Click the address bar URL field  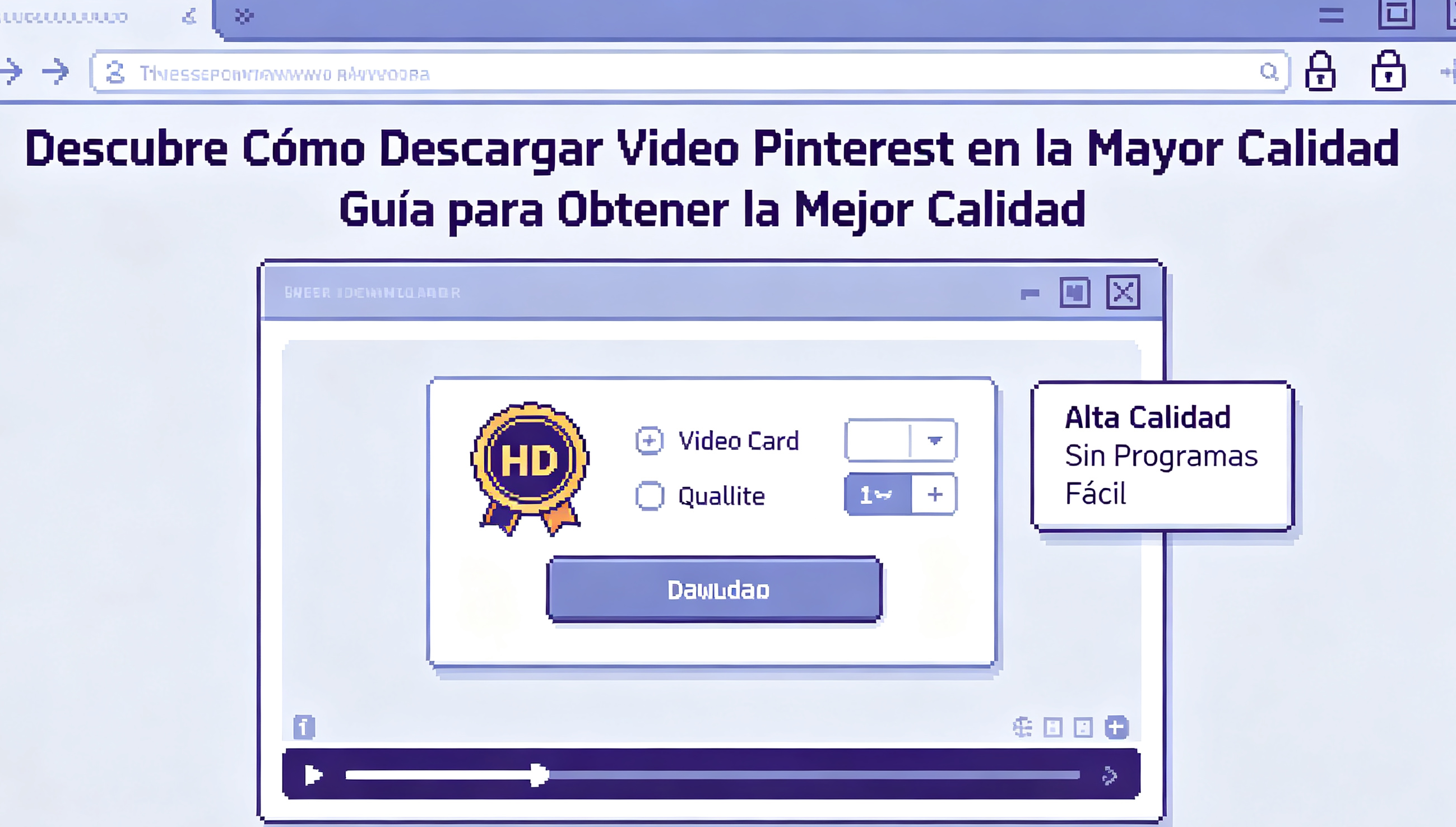[x=689, y=72]
